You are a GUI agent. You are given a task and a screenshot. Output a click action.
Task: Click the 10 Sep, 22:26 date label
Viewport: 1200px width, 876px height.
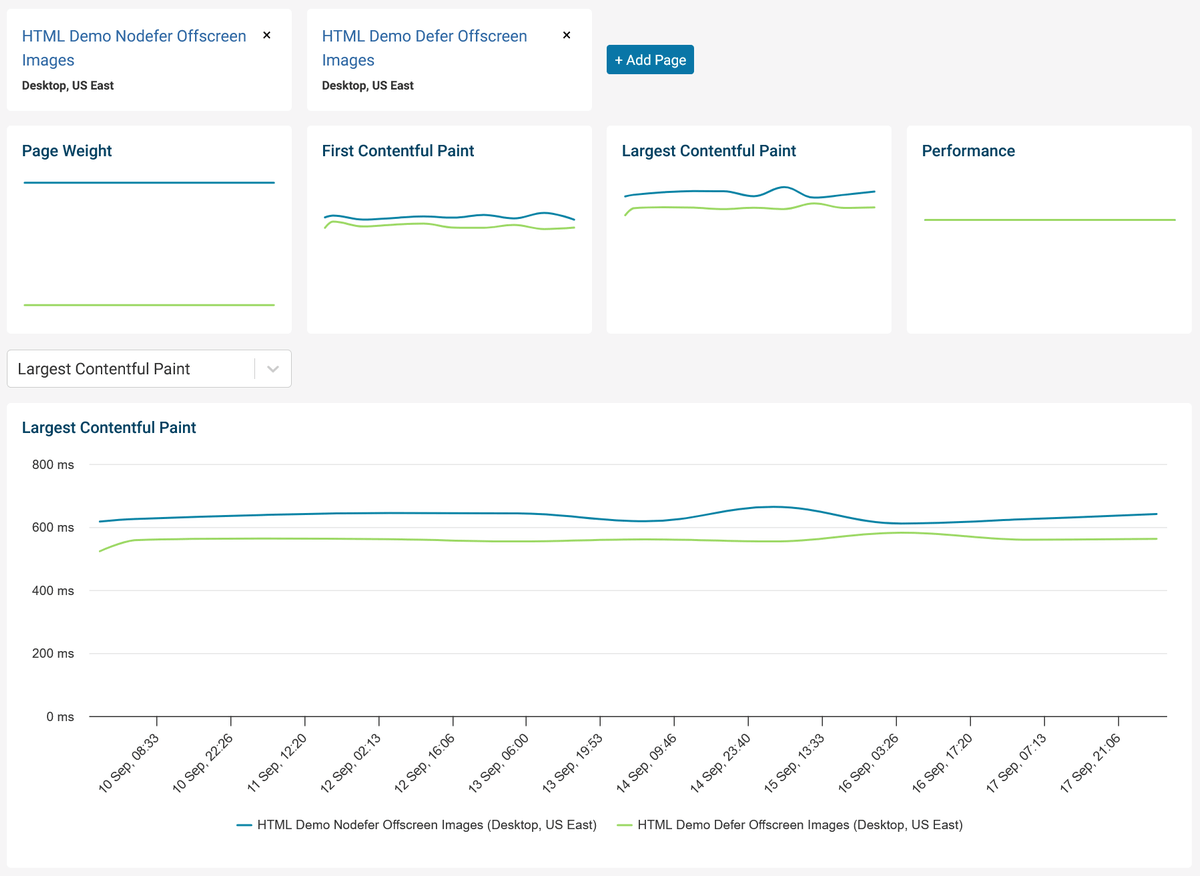pyautogui.click(x=202, y=763)
